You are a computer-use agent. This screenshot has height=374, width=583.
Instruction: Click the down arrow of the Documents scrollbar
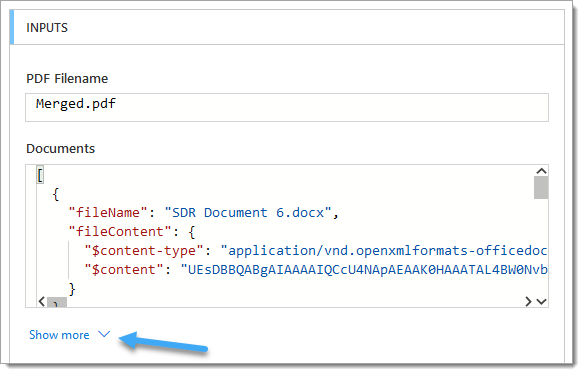(x=541, y=302)
